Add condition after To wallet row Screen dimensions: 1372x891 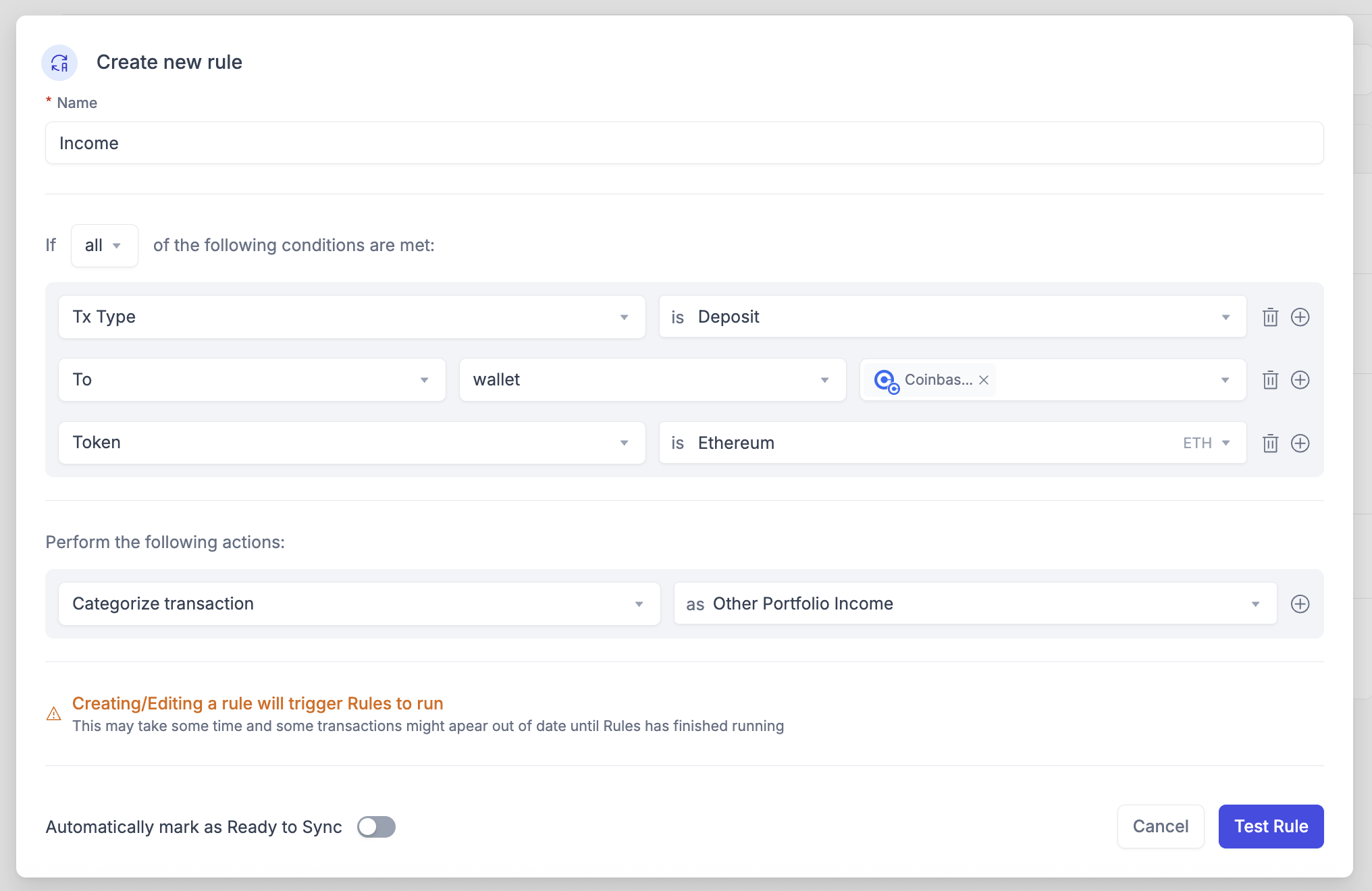pos(1300,380)
